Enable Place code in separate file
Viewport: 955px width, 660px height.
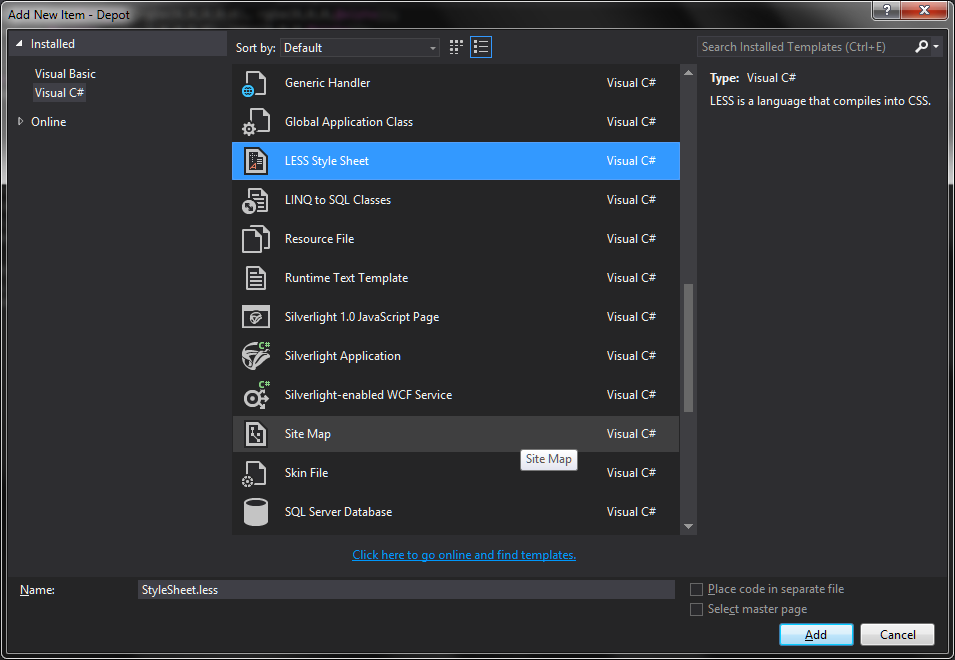coord(697,590)
